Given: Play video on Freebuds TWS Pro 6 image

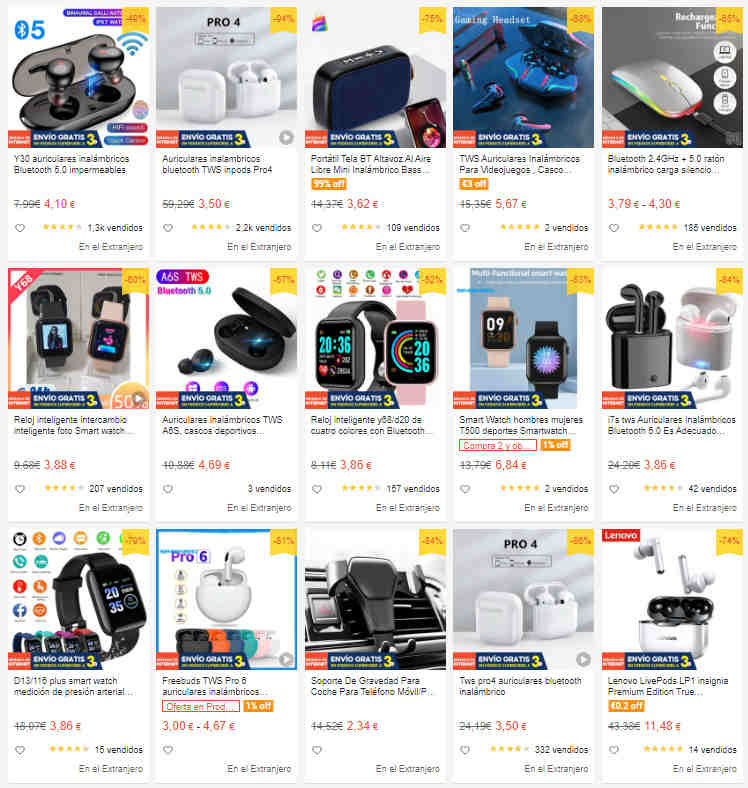Looking at the screenshot, I should 286,659.
